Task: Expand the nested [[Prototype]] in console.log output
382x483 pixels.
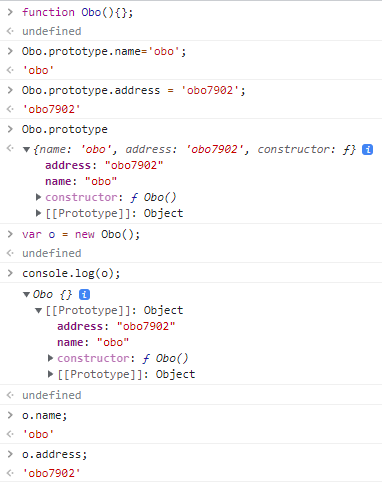Action: pos(51,374)
